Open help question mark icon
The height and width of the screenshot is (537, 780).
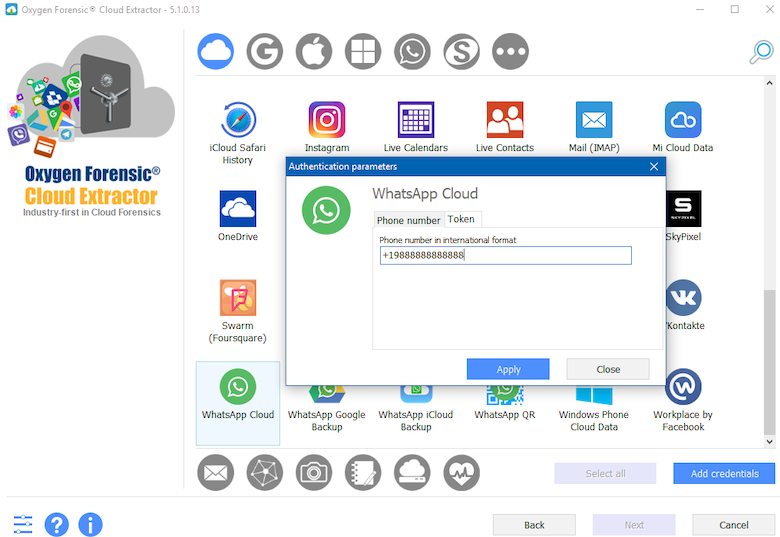pyautogui.click(x=57, y=525)
